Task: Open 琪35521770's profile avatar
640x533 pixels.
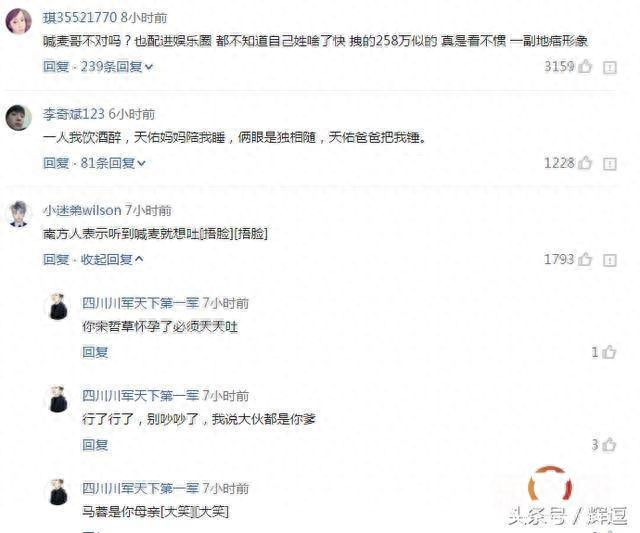Action: 18,21
